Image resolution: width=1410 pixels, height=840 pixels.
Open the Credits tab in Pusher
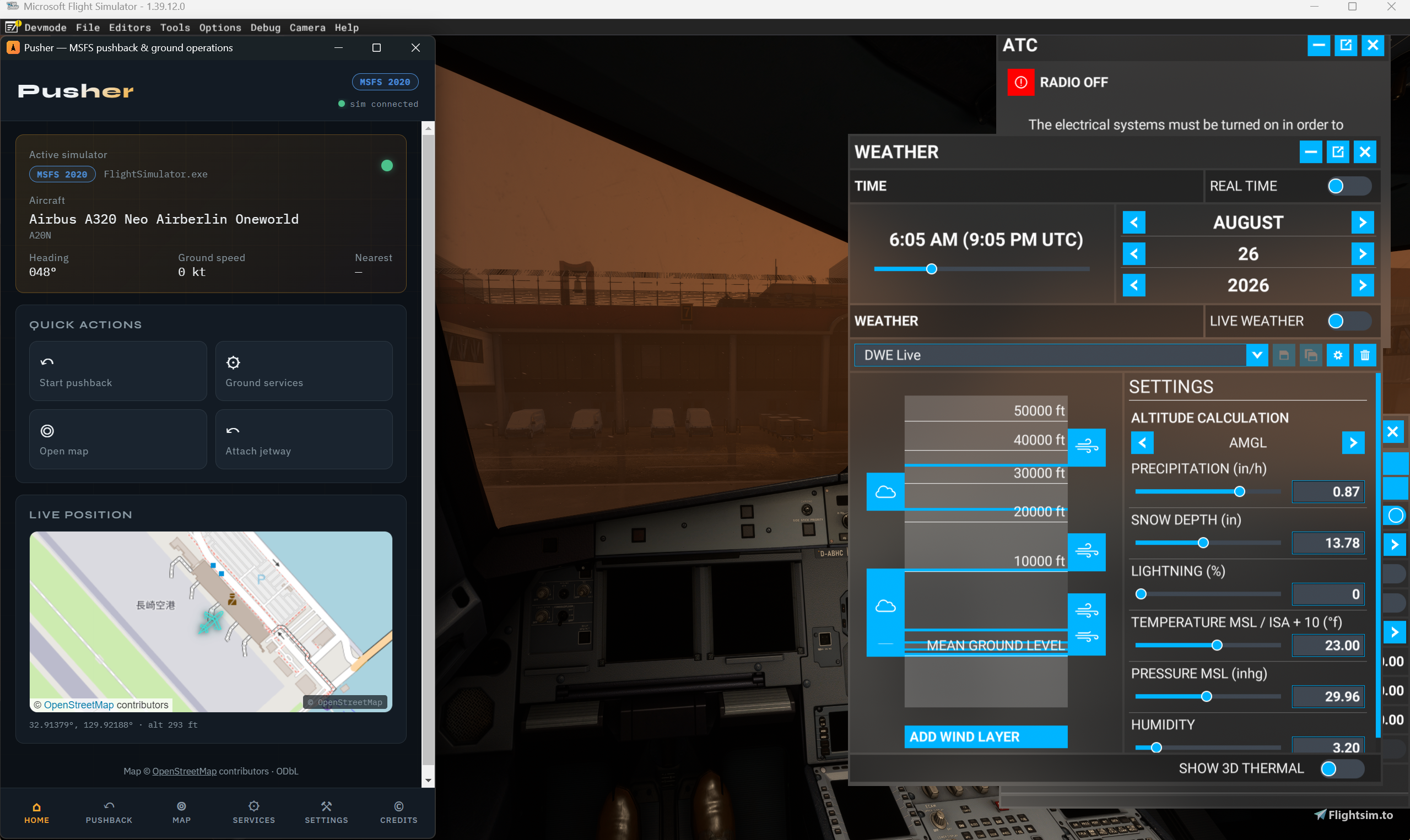[399, 812]
